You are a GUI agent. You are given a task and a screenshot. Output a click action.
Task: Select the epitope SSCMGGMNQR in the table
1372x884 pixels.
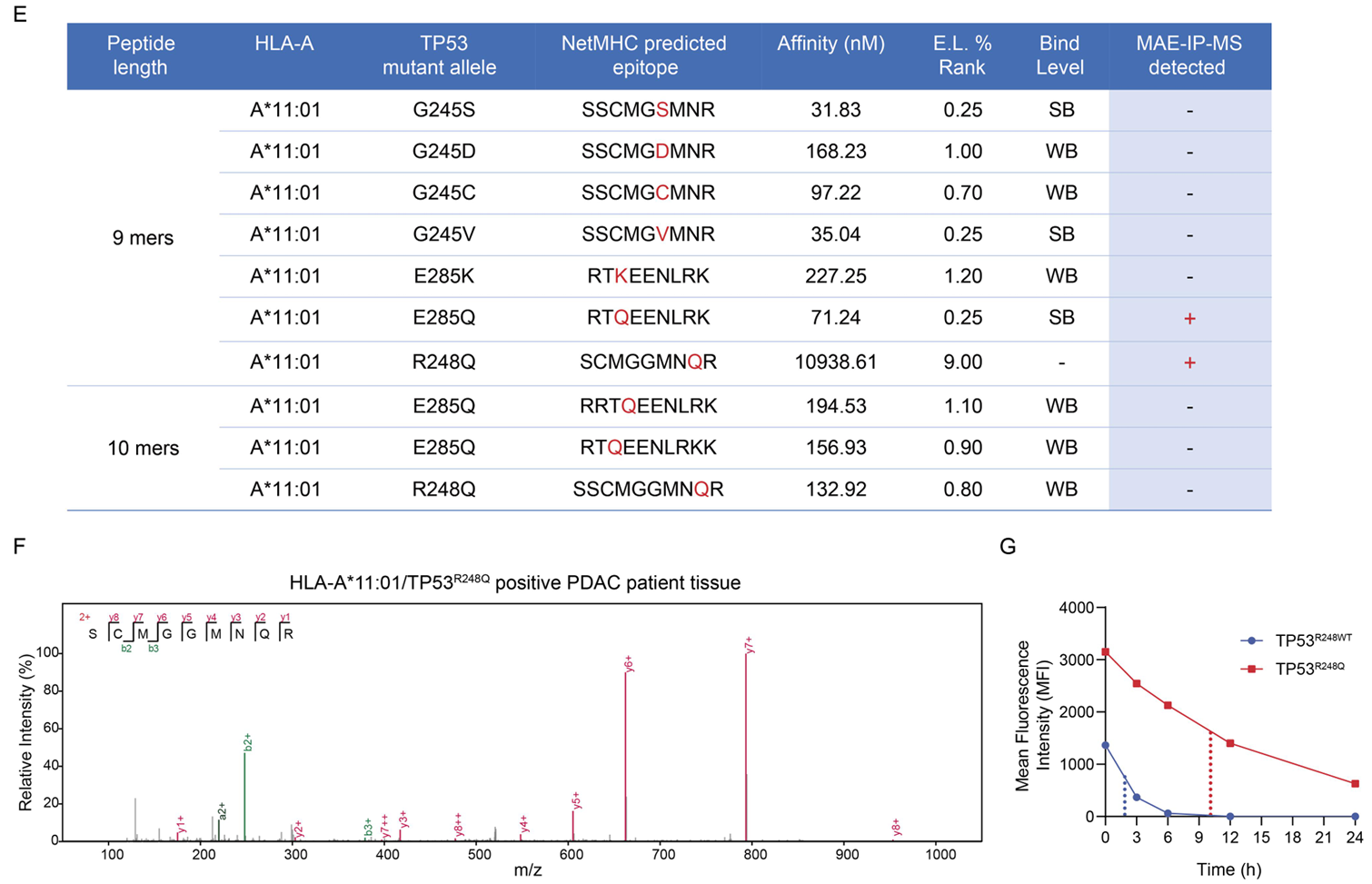648,490
